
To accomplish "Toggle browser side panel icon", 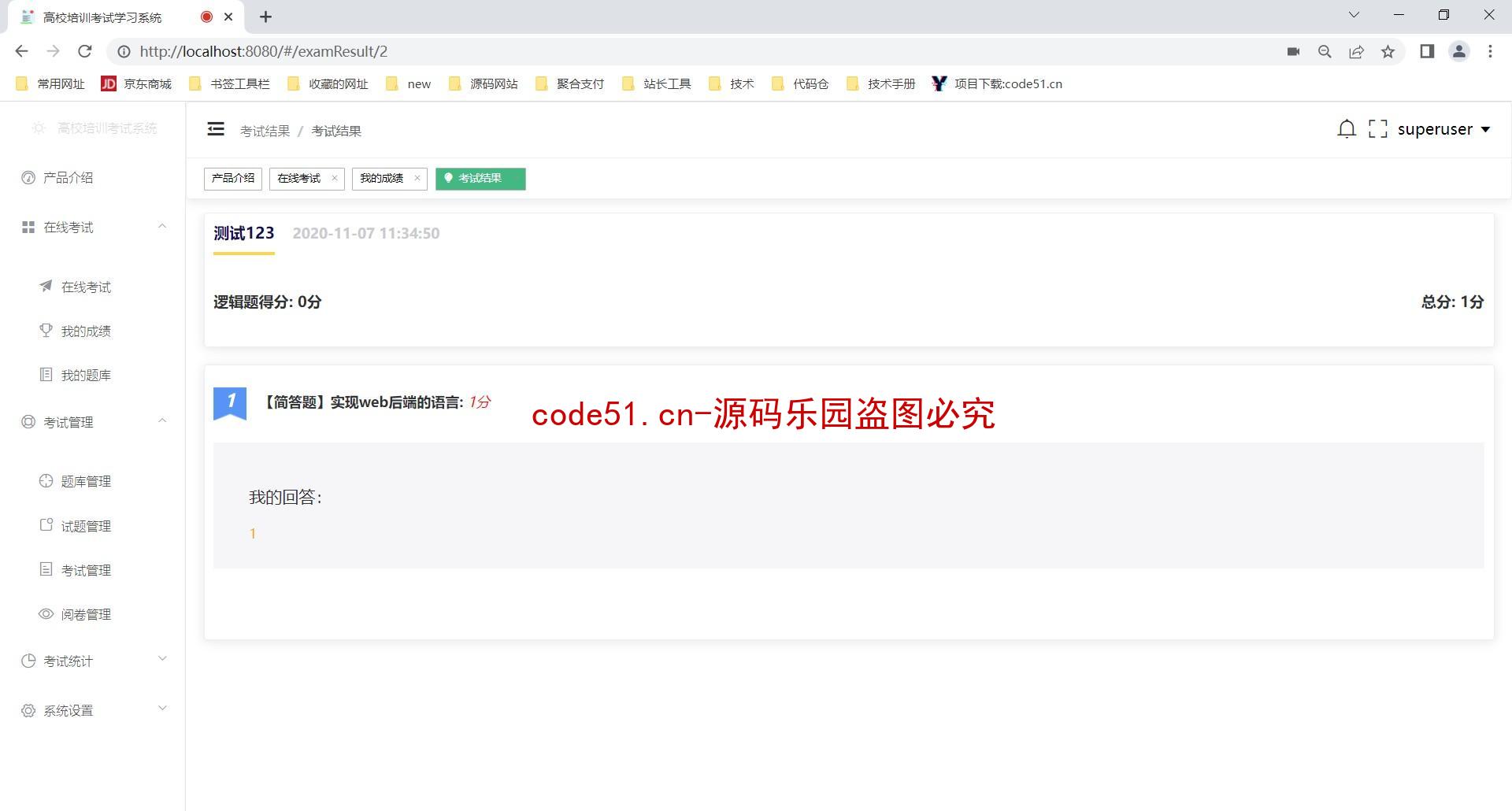I will [1427, 51].
